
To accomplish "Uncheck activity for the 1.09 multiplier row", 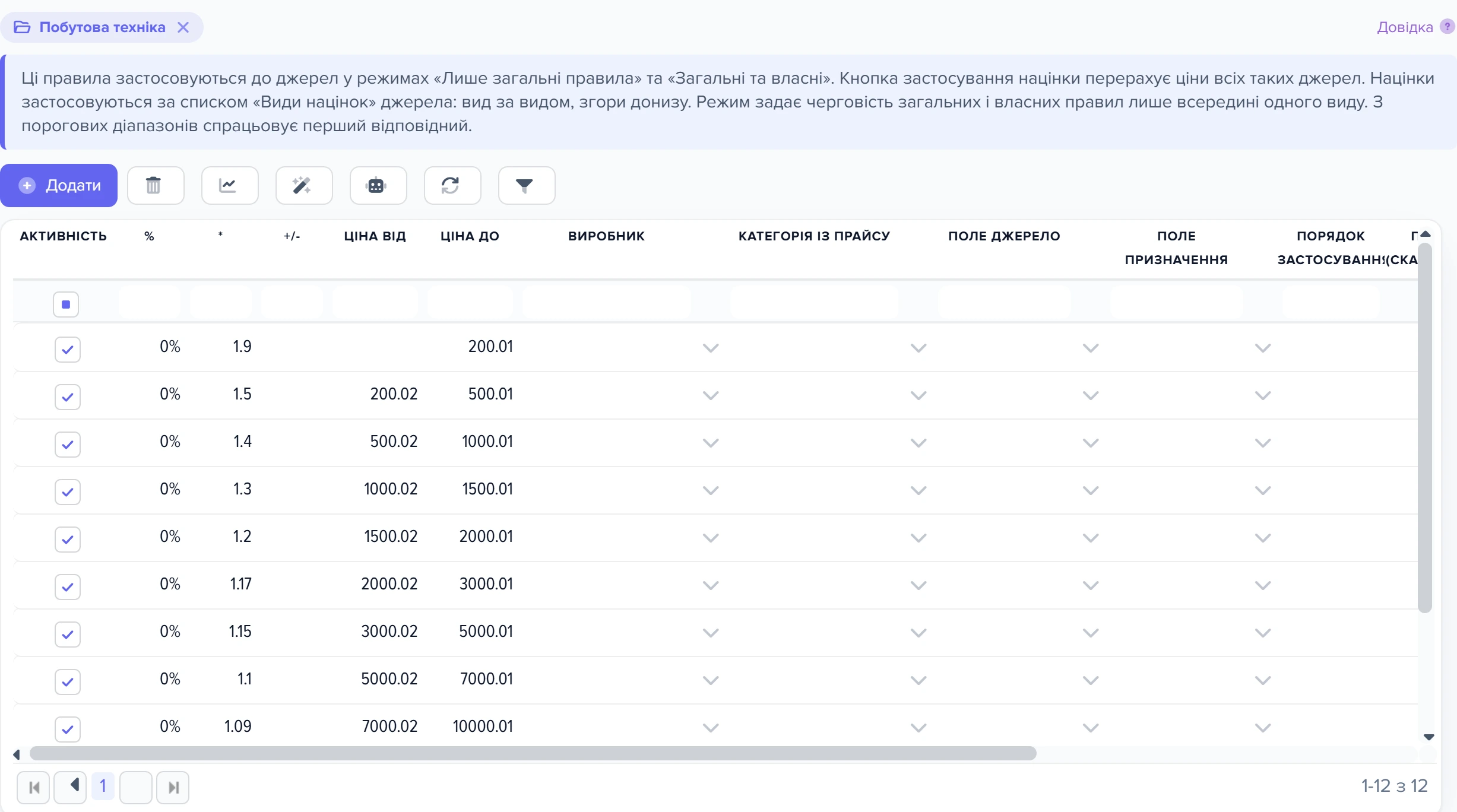I will (x=68, y=729).
